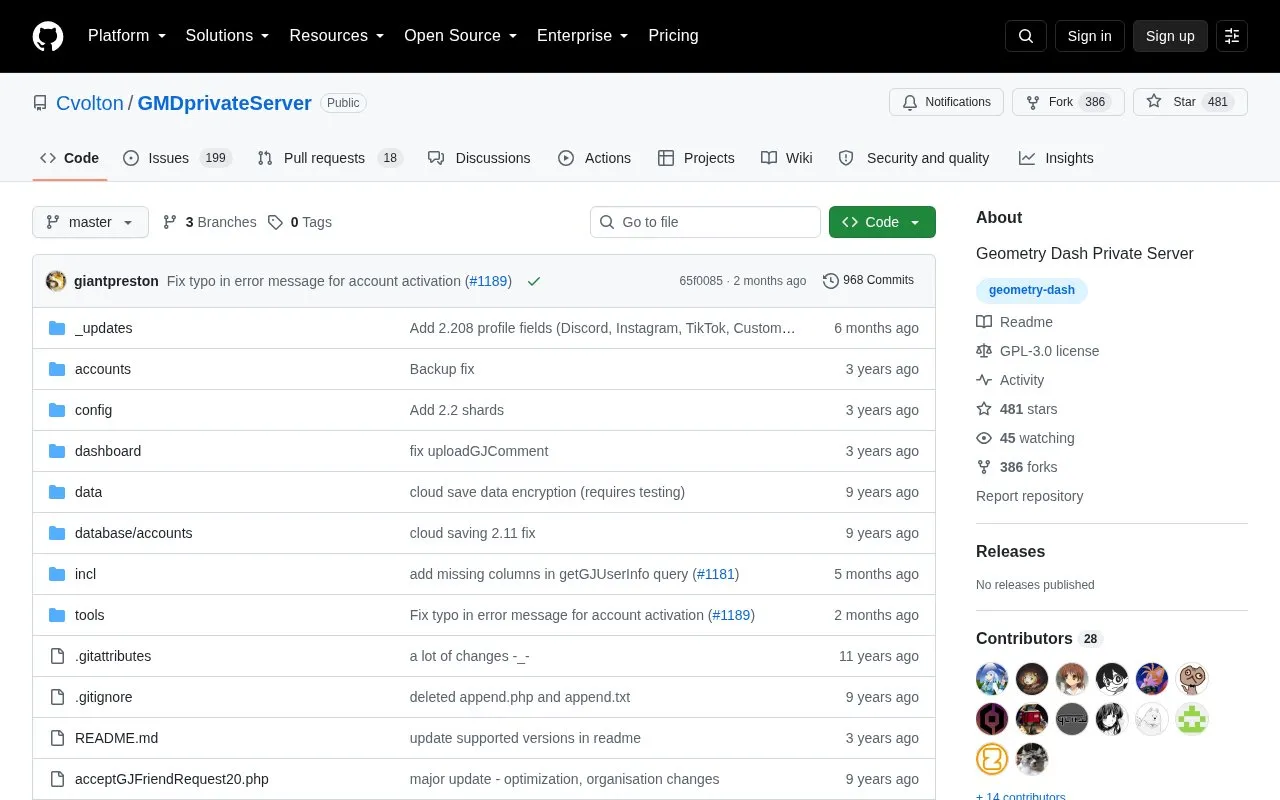1280x800 pixels.
Task: Click the branches icon next to 3 Branches
Action: pyautogui.click(x=170, y=222)
